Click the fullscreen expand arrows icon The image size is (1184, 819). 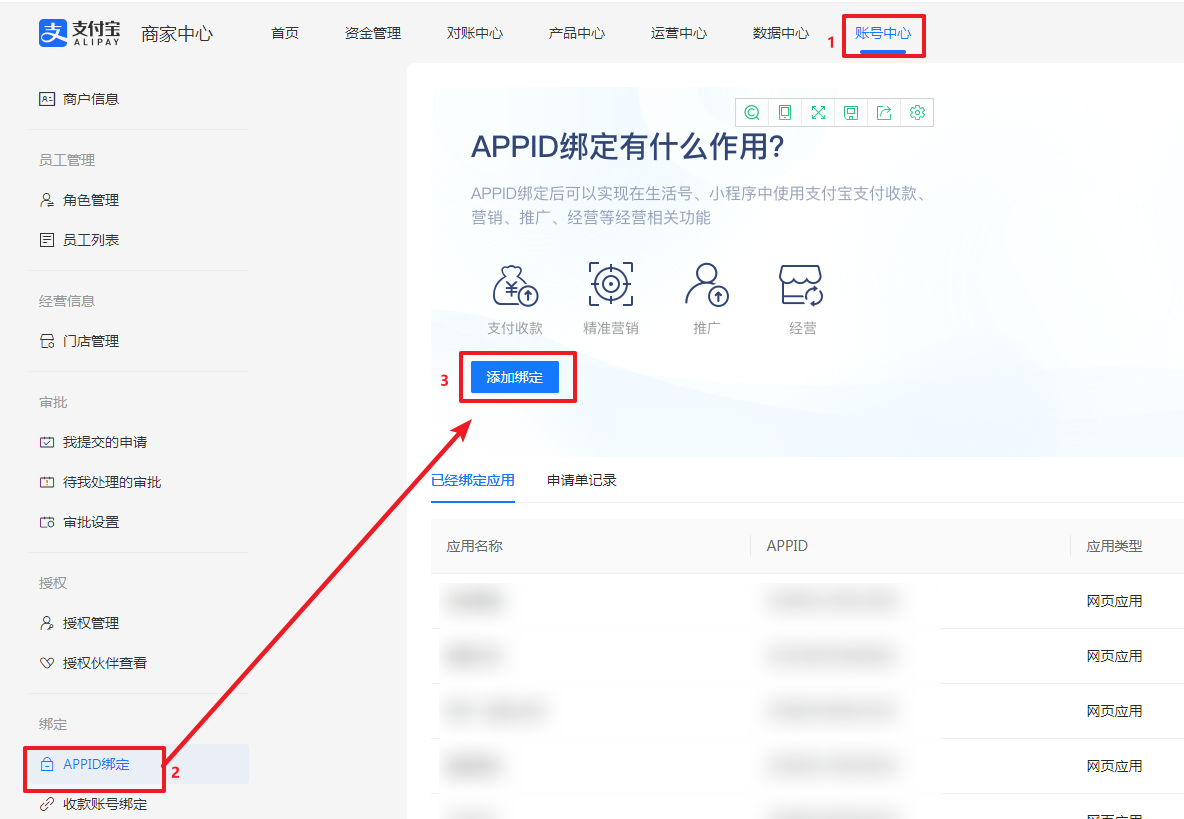[x=818, y=112]
